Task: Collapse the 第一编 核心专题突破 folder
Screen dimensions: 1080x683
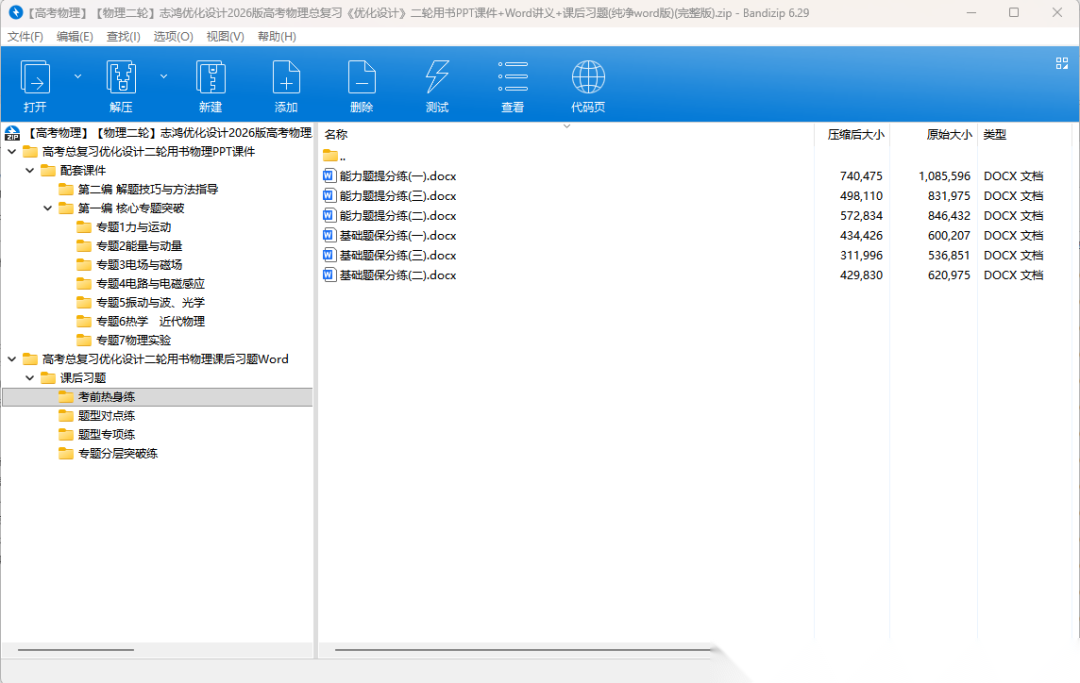Action: point(47,208)
